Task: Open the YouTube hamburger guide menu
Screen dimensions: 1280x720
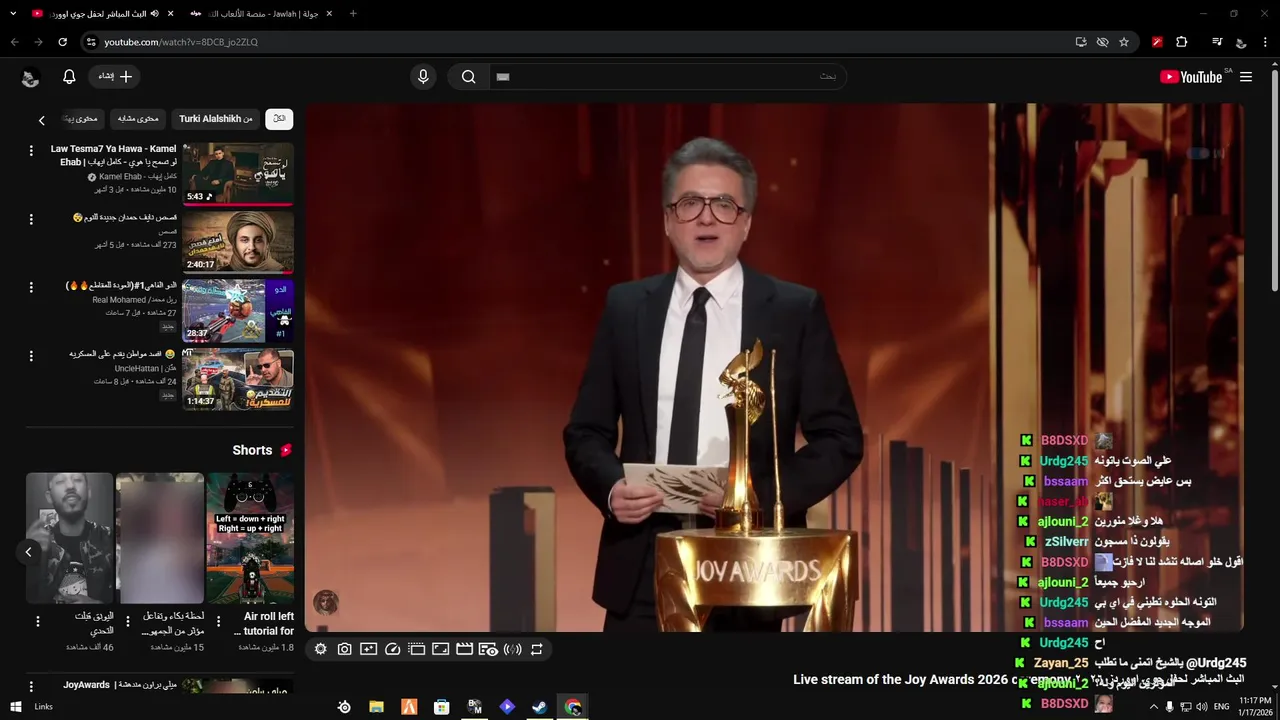Action: pos(1246,77)
